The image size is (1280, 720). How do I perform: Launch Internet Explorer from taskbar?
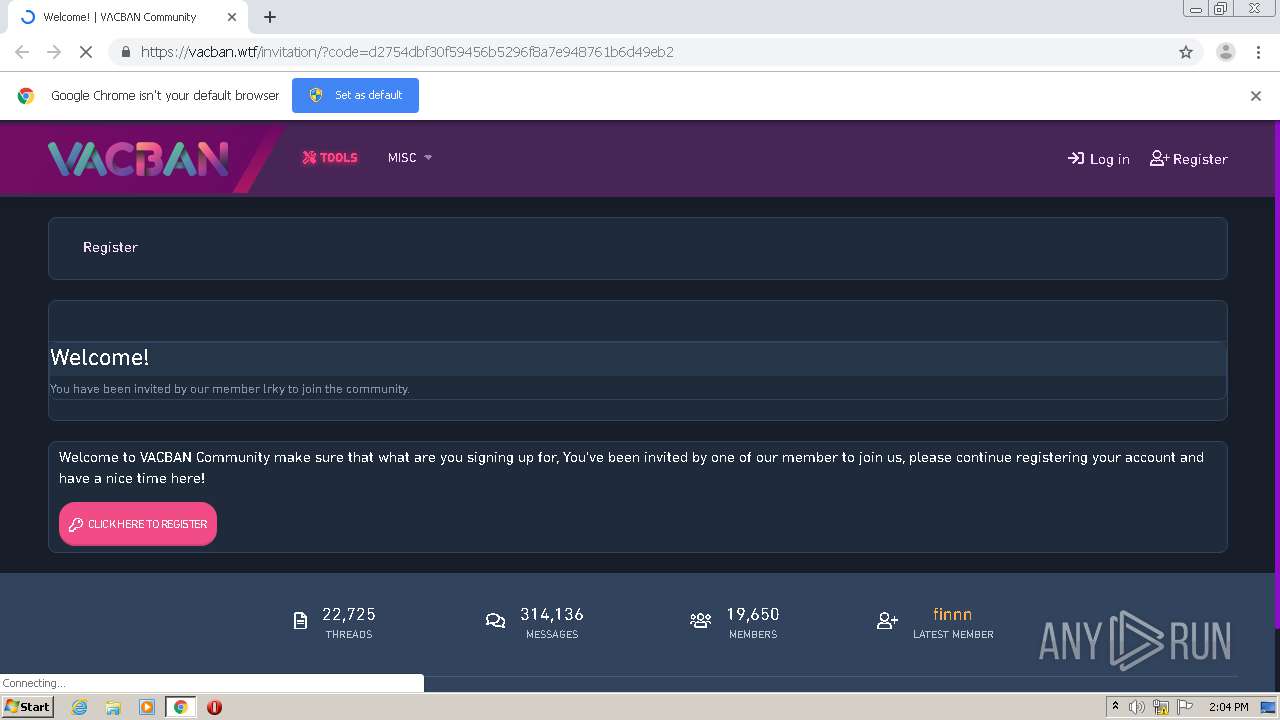(79, 707)
